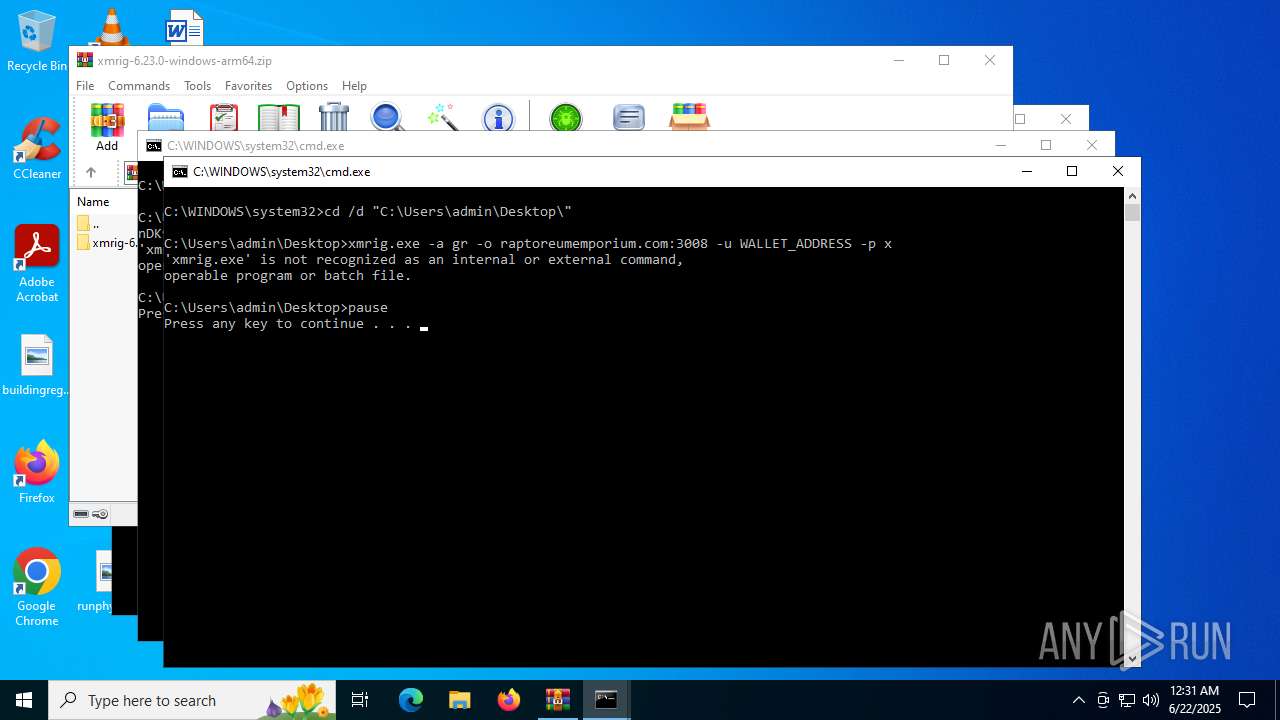Select the runphy file on desktop
This screenshot has height=720, width=1280.
(95, 580)
